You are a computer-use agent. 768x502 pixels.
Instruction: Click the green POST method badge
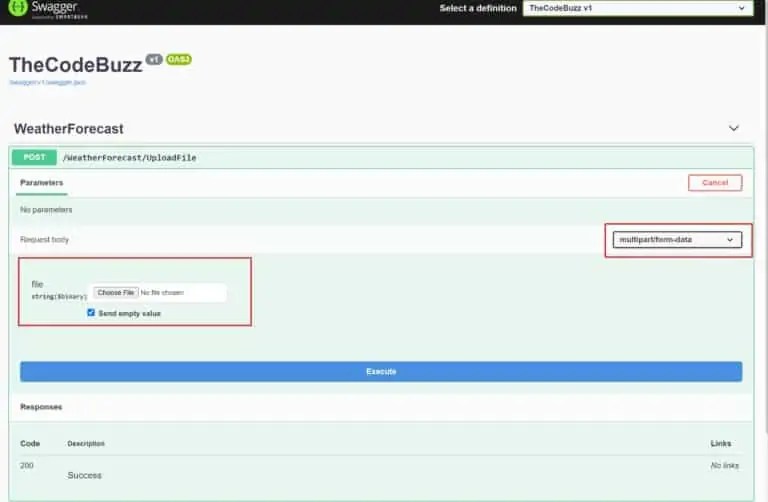(34, 157)
